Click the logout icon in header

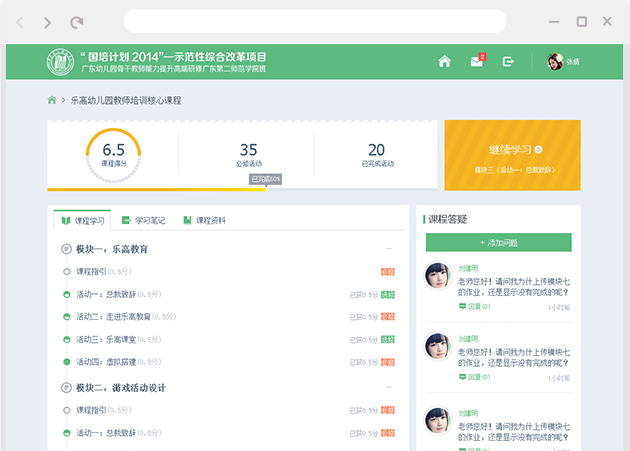point(508,62)
